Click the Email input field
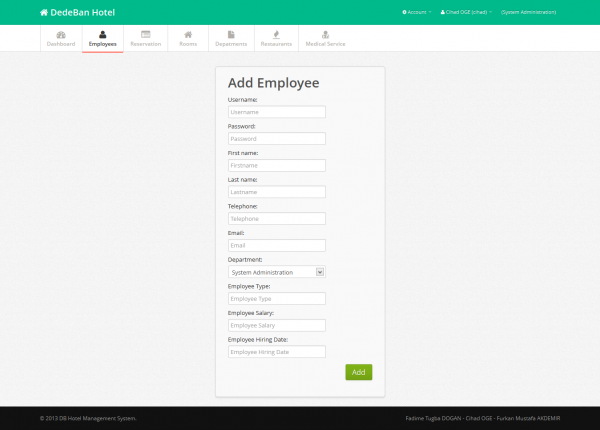The image size is (600, 430). coord(277,245)
